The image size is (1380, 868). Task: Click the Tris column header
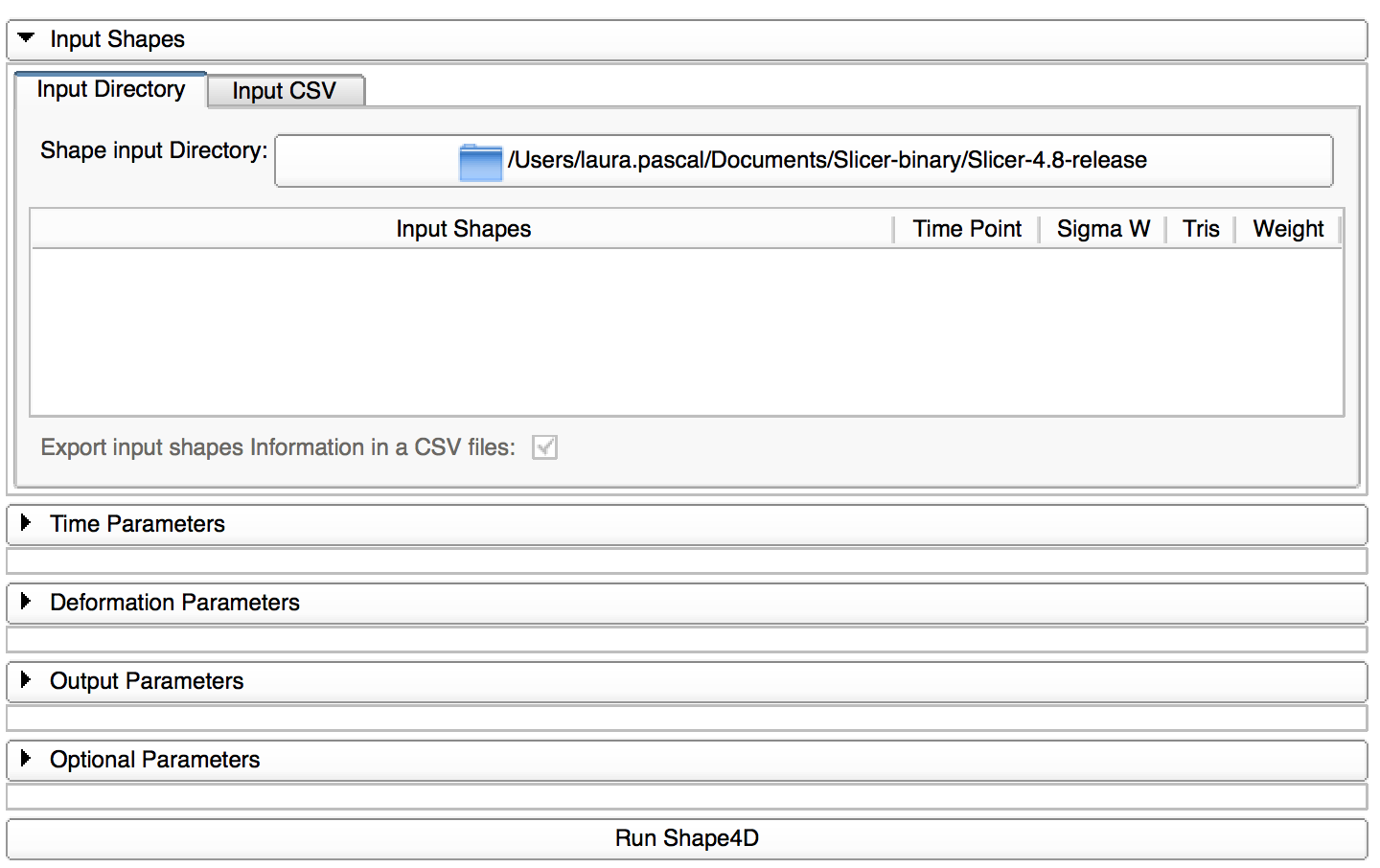click(x=1201, y=229)
